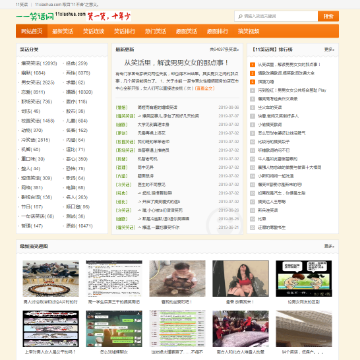Open 网站首页 home tab in orange navbar

click(x=32, y=31)
